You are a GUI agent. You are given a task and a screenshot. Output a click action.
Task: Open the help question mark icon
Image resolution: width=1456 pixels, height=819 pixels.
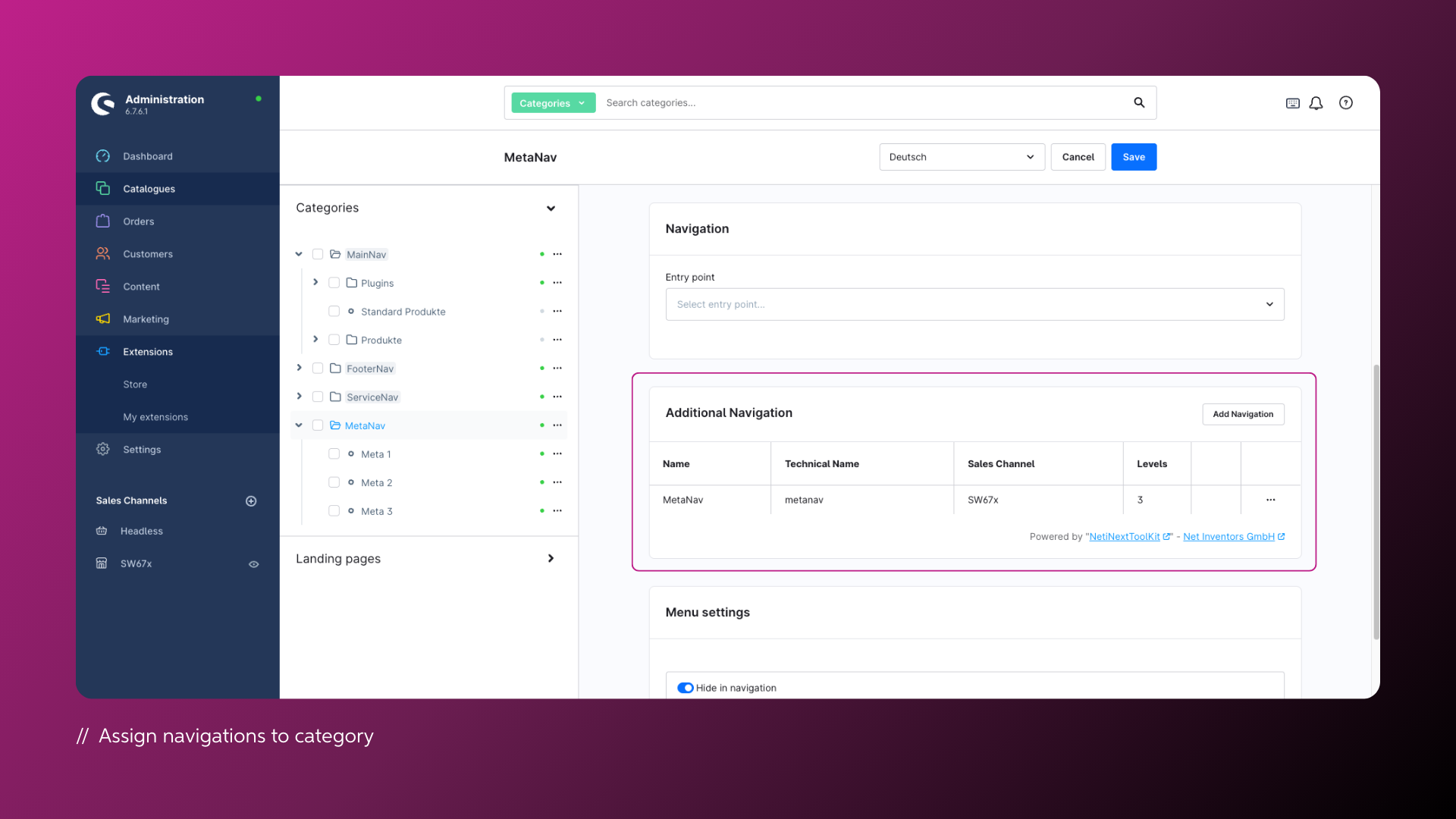[x=1346, y=102]
